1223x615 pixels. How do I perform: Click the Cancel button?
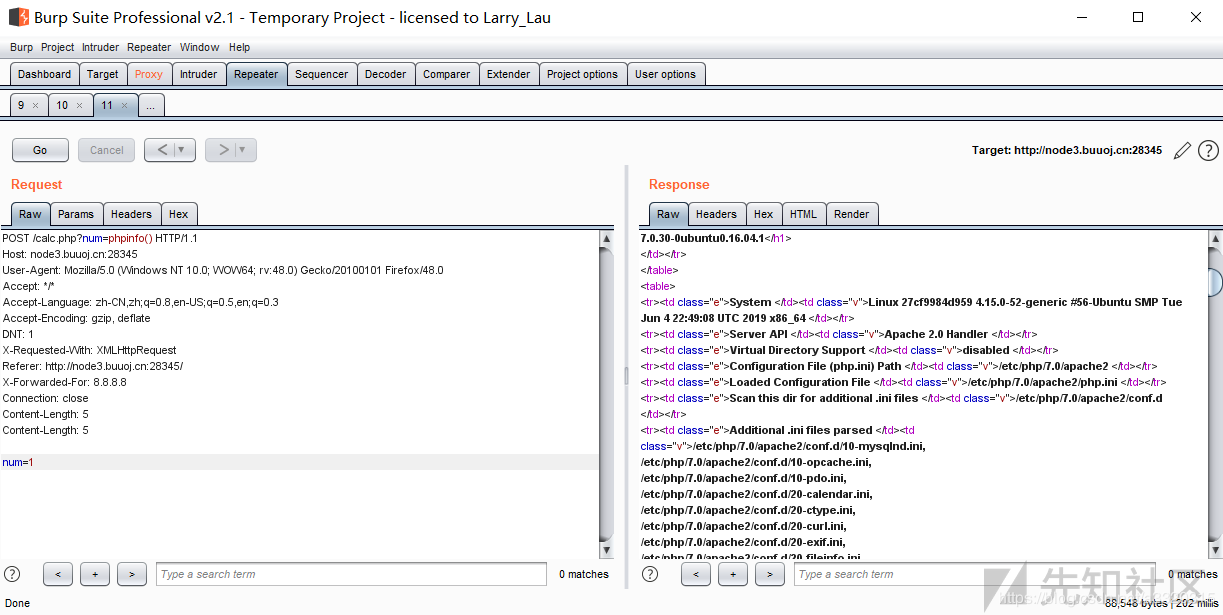(x=107, y=150)
